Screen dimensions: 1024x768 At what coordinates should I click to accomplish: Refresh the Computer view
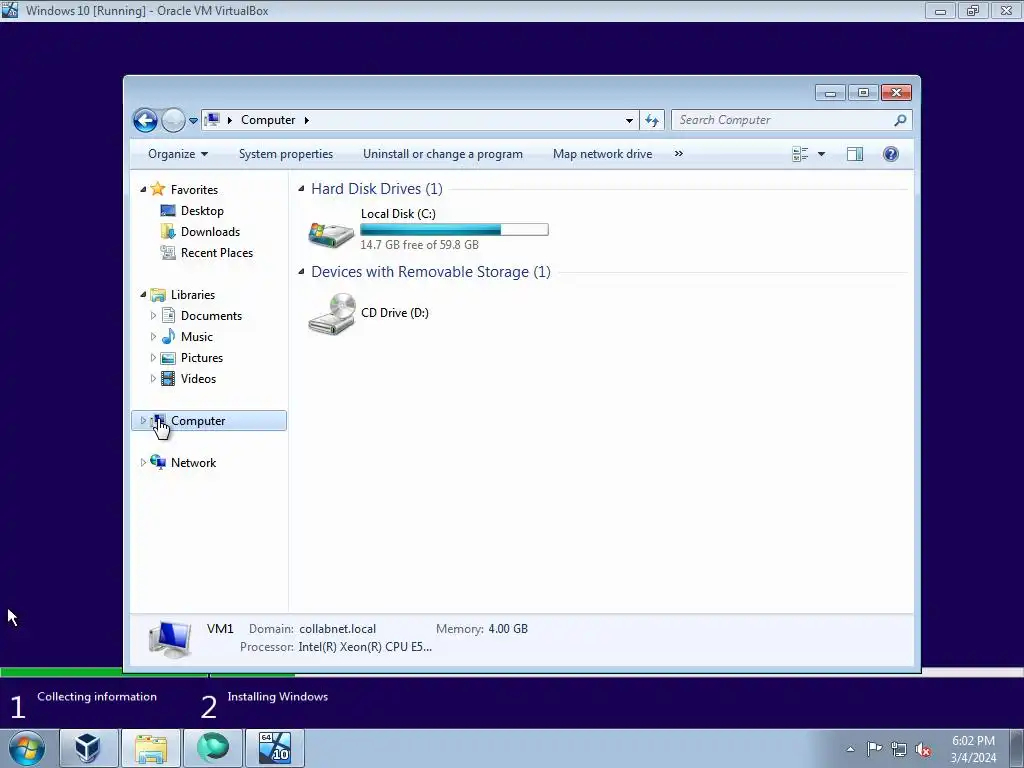pos(652,120)
